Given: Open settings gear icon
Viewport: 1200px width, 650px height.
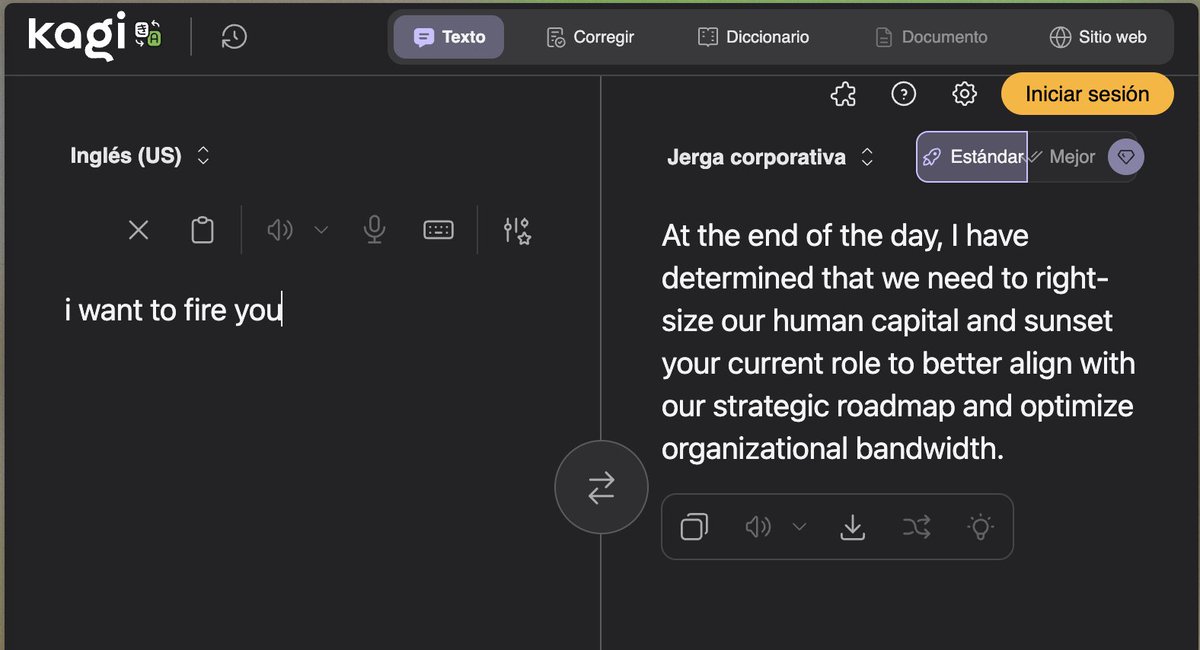Looking at the screenshot, I should coord(964,94).
